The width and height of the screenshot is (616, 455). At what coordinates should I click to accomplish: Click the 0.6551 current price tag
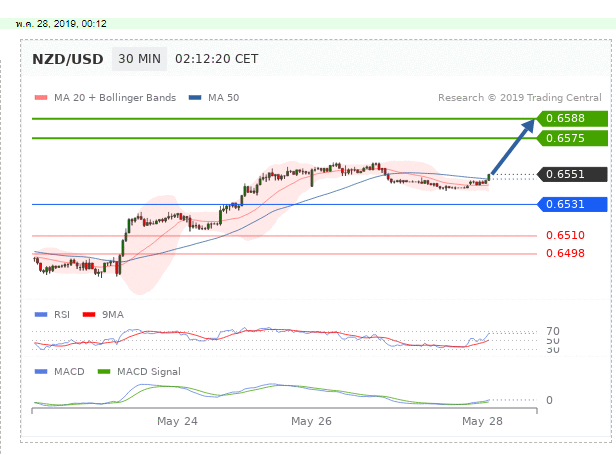(572, 174)
